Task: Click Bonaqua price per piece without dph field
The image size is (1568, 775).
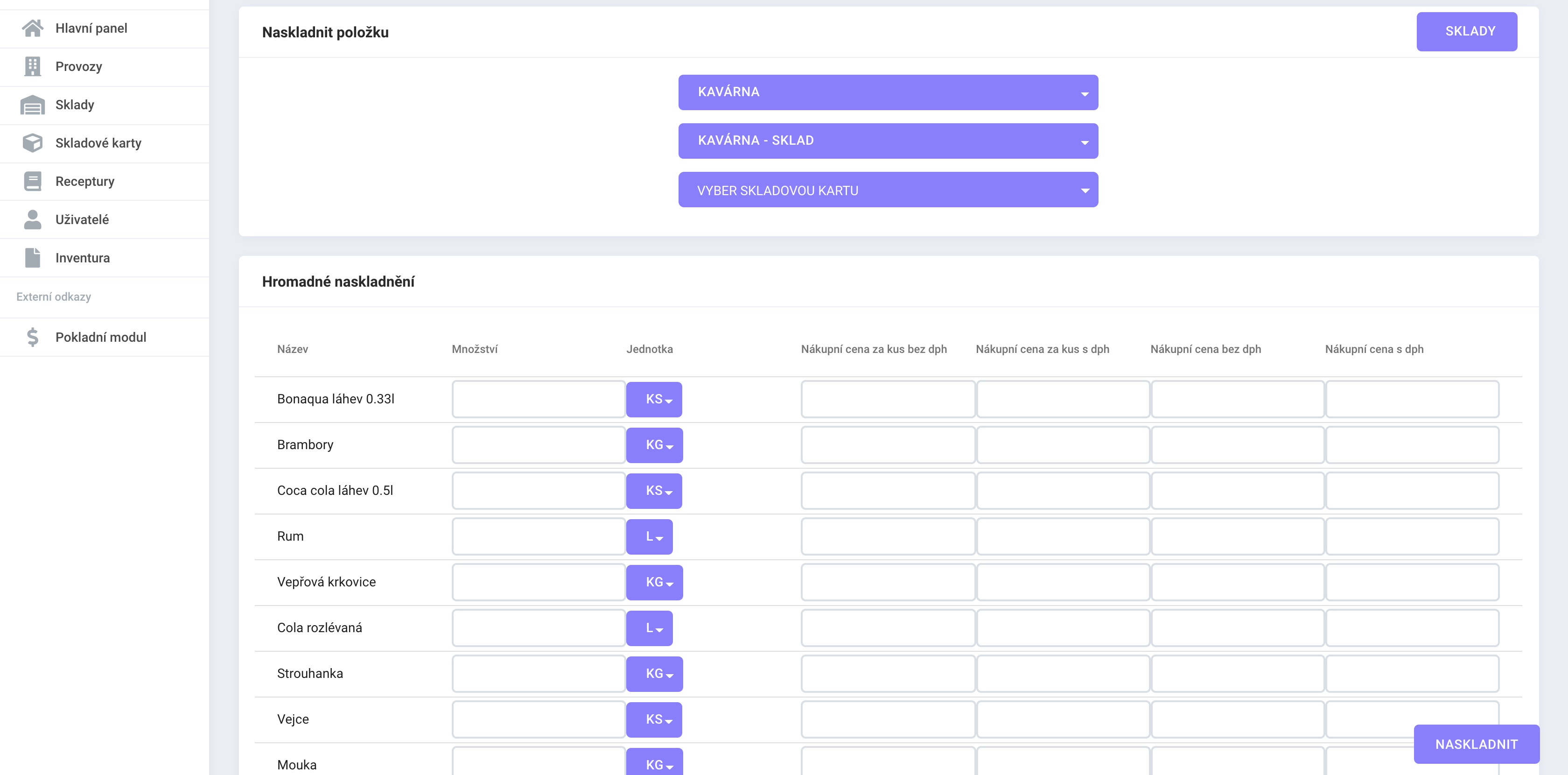Action: pos(888,399)
